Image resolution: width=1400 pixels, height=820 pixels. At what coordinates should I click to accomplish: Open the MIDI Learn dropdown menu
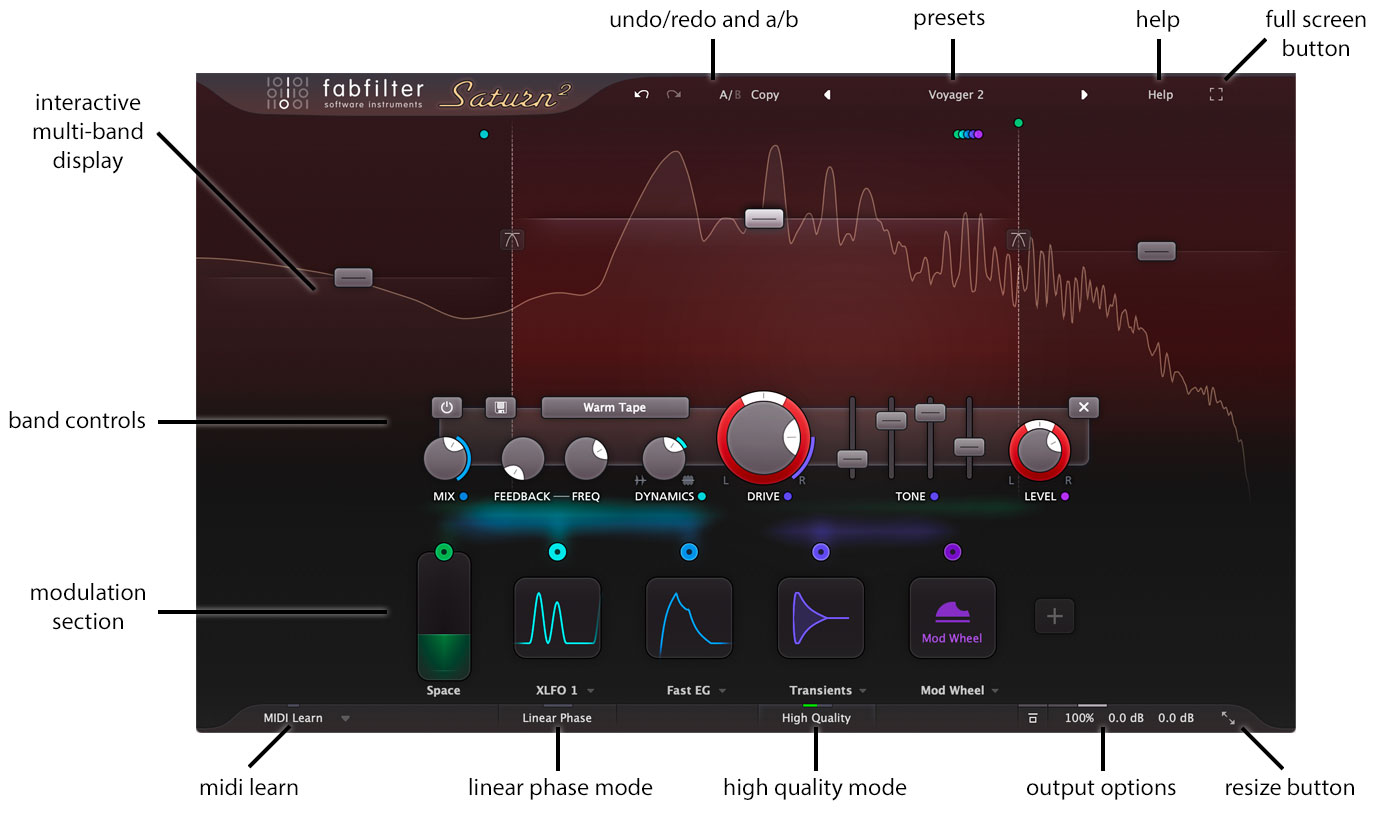click(x=345, y=718)
